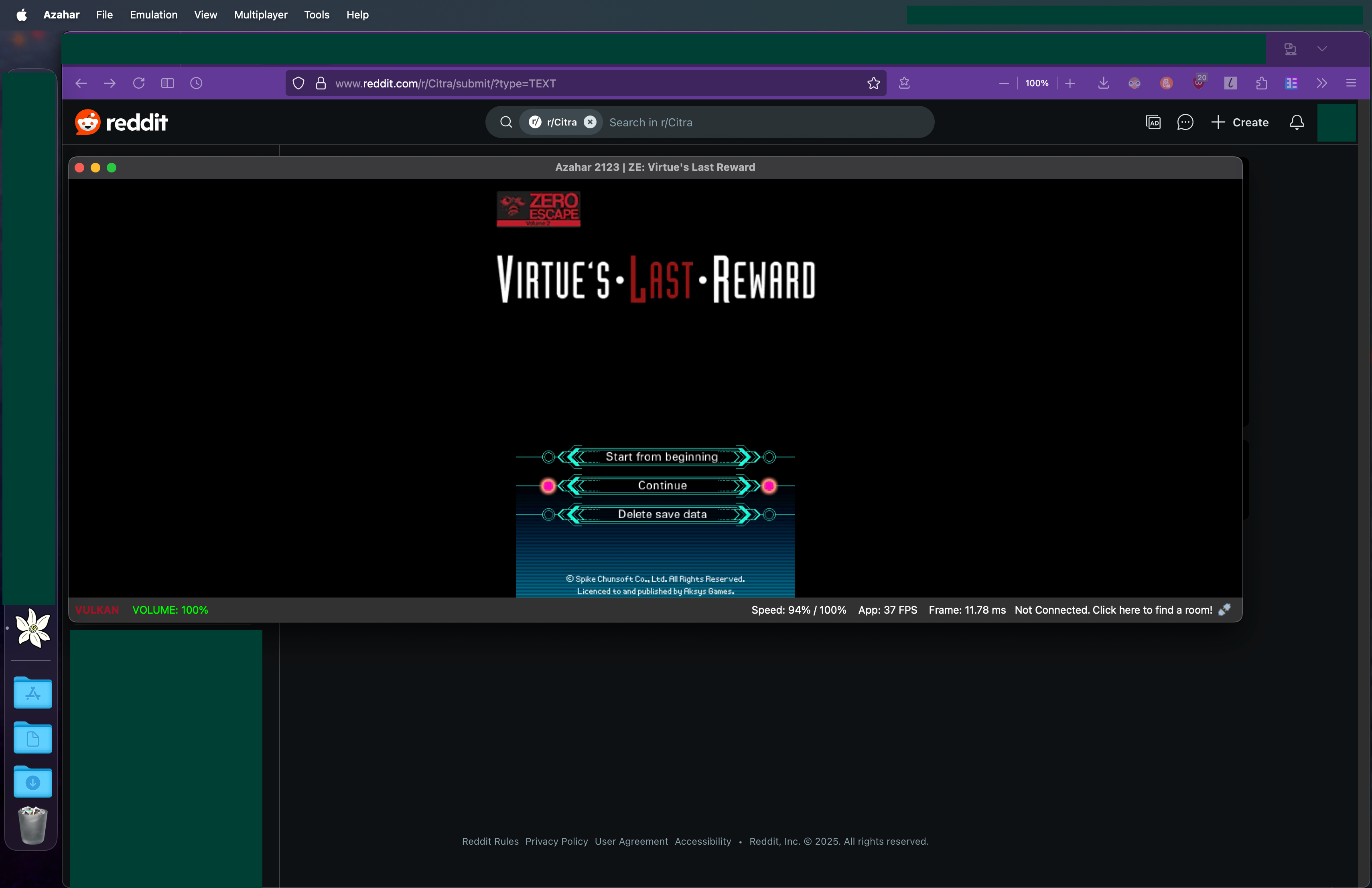Open the Reddit chat icon
Screen dimensions: 1372x888
tap(1185, 122)
